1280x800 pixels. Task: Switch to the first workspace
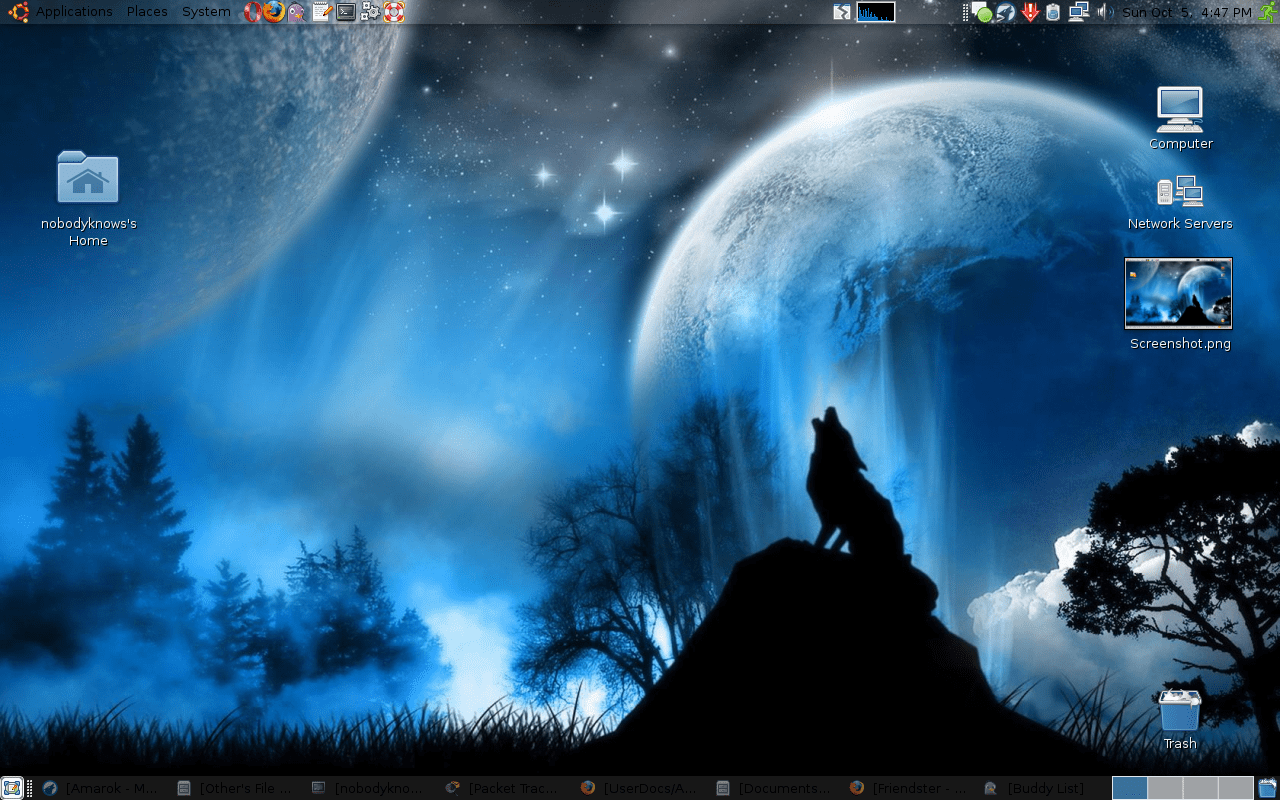click(x=1130, y=788)
